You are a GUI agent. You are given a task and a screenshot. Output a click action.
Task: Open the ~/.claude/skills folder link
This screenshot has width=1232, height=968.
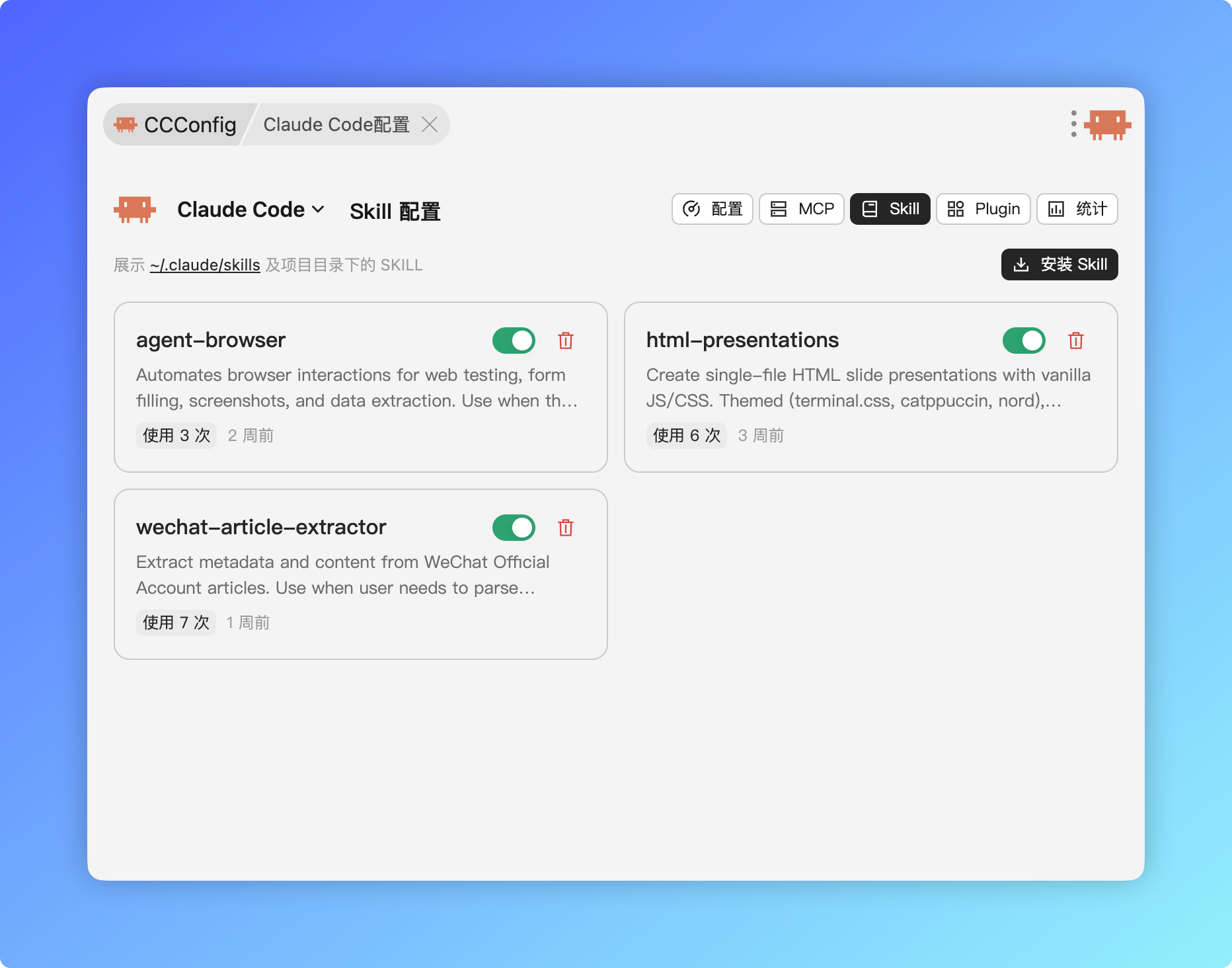coord(205,265)
